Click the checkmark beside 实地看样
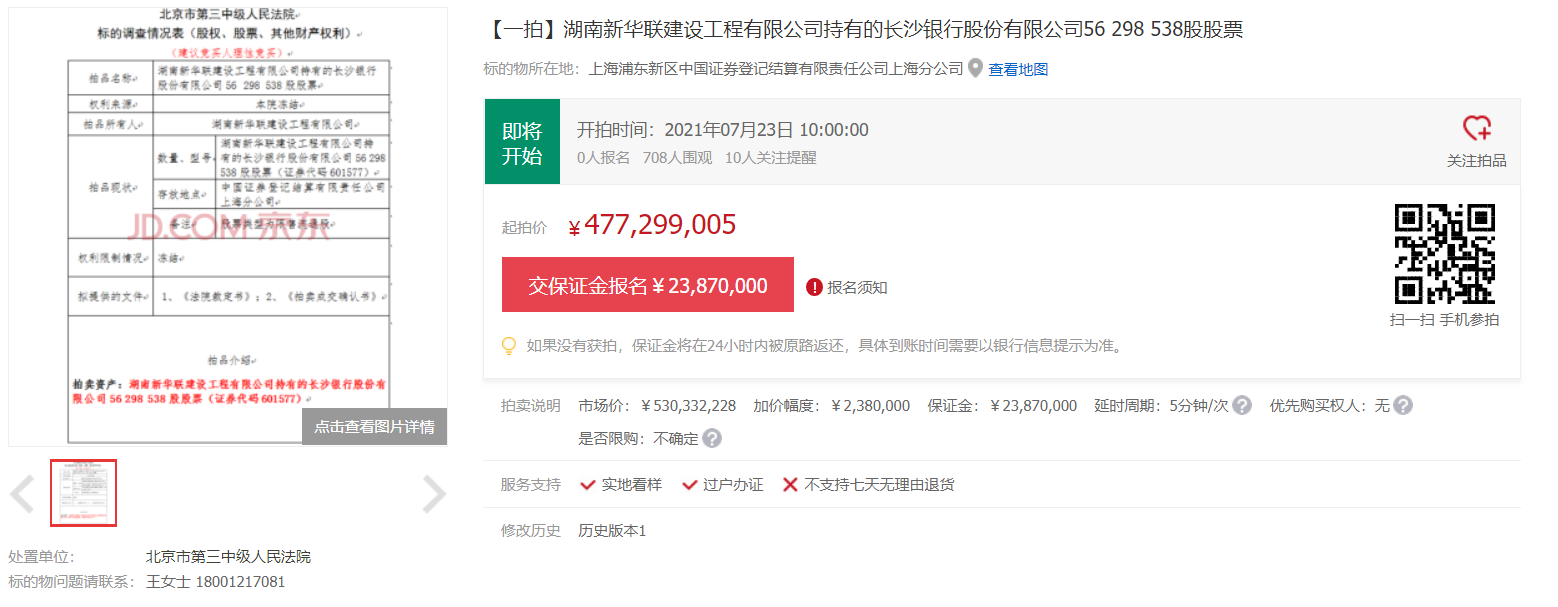This screenshot has height=607, width=1558. coord(588,485)
